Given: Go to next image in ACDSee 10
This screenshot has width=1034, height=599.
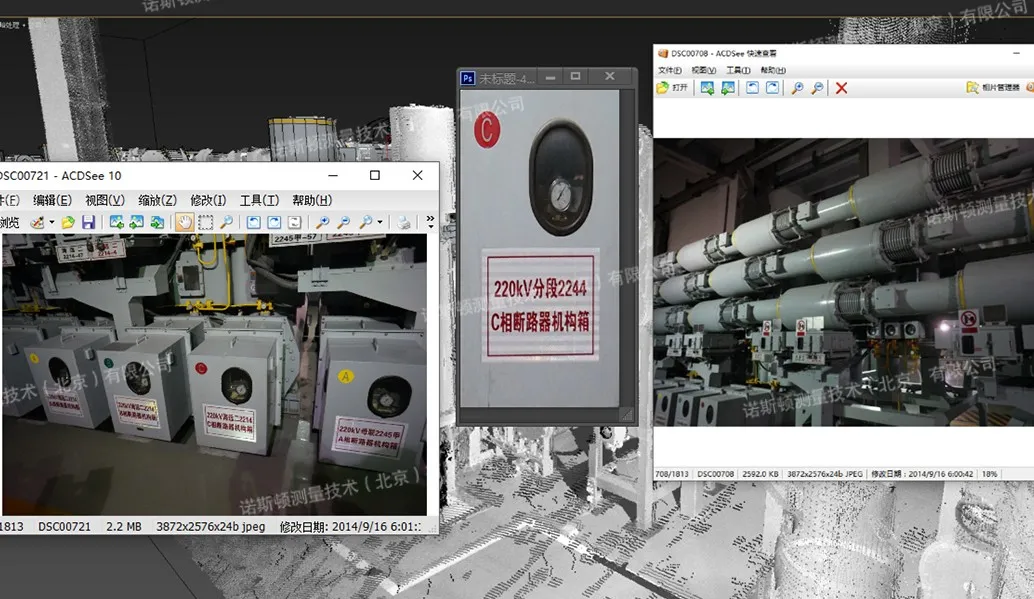Looking at the screenshot, I should coord(137,222).
